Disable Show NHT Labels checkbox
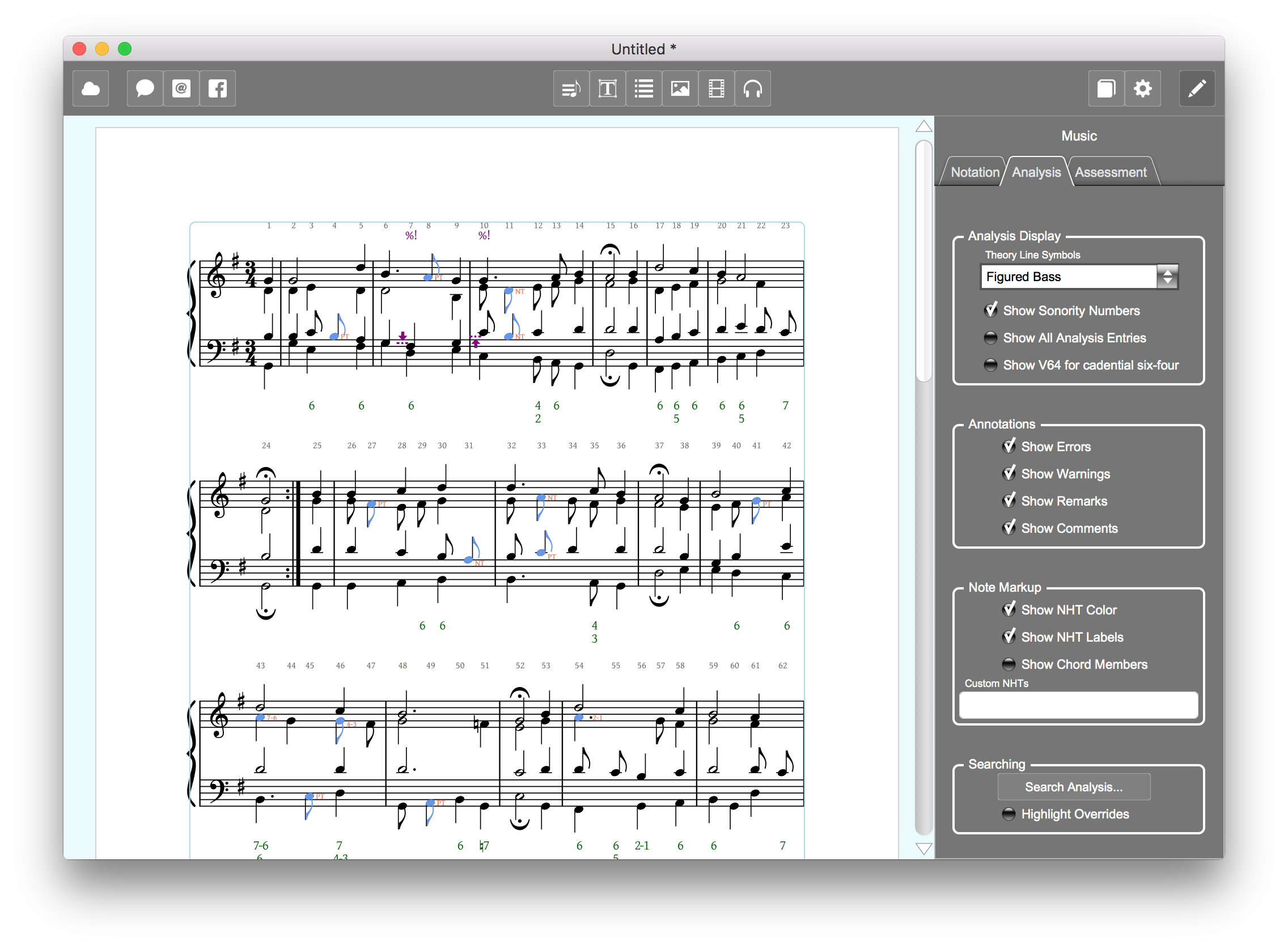The width and height of the screenshot is (1288, 950). coord(1009,637)
